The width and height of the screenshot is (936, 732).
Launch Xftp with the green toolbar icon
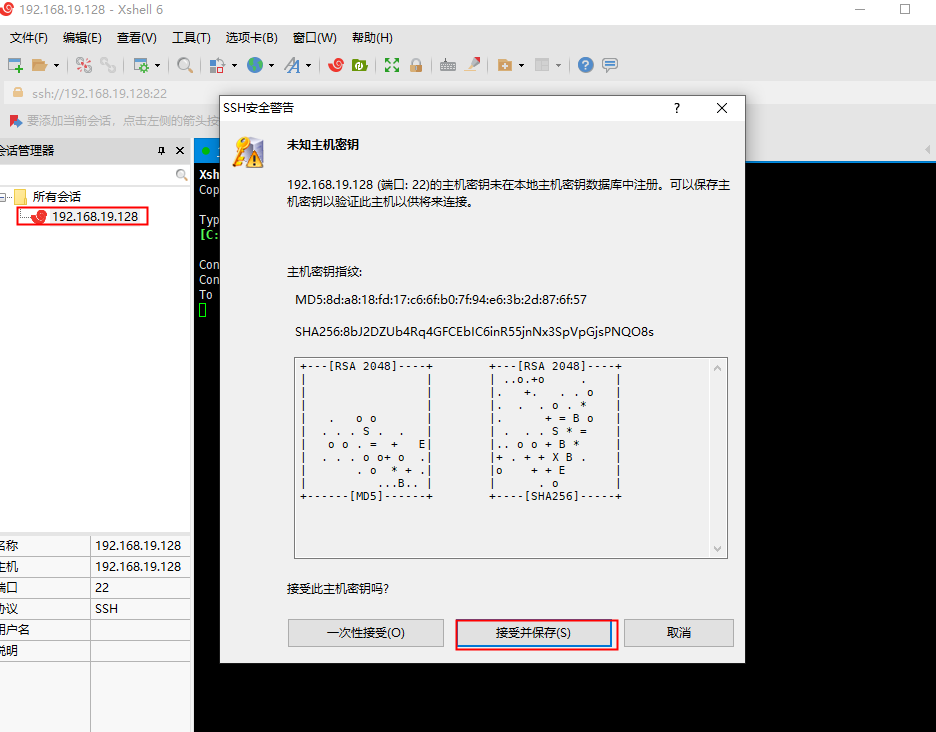pos(359,65)
